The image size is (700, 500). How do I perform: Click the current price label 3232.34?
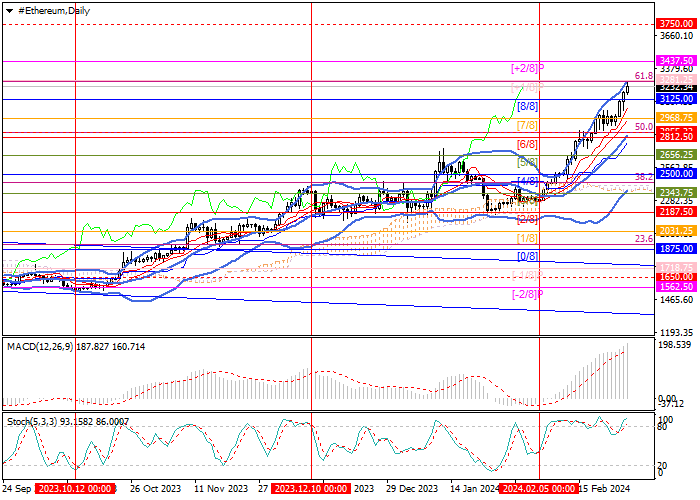(675, 87)
